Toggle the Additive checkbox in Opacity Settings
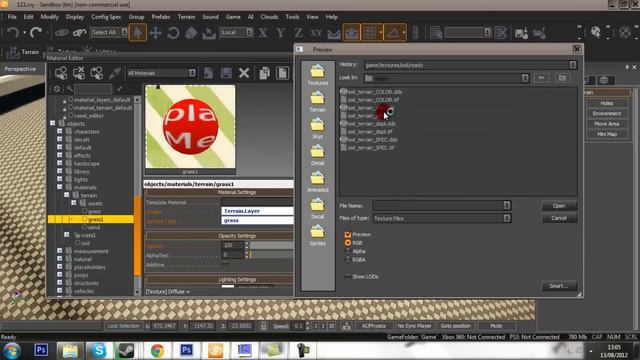Viewport: 640px width, 360px height. 225,264
